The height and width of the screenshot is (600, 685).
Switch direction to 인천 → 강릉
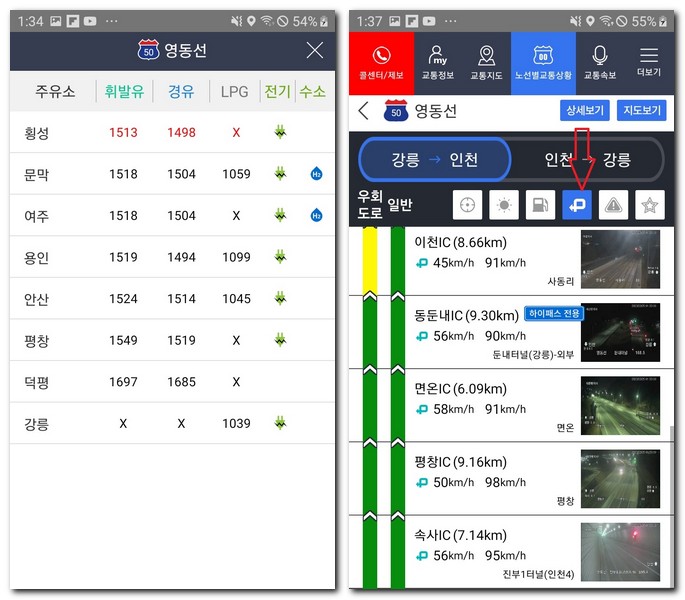click(x=587, y=159)
